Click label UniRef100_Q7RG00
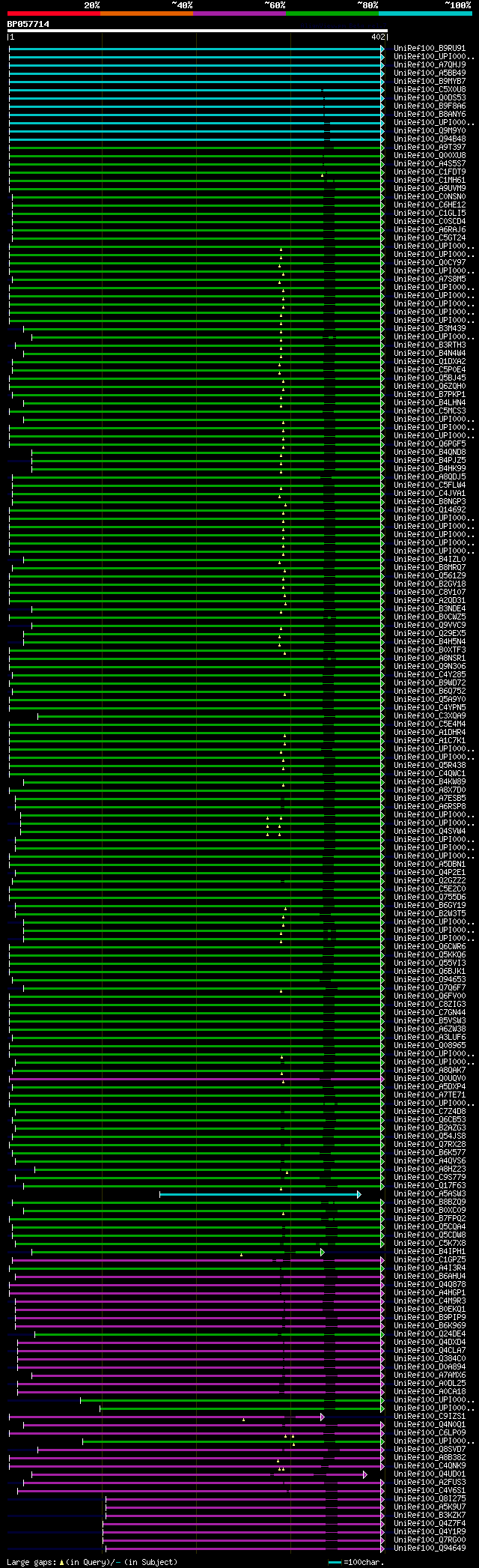 click(x=430, y=1540)
